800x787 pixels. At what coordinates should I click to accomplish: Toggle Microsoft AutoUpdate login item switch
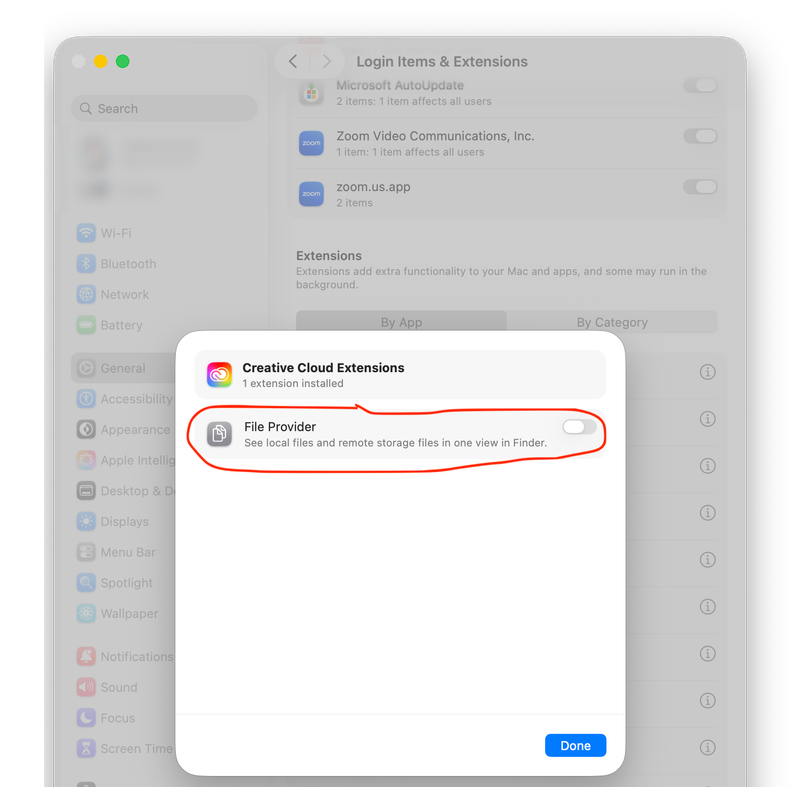(x=700, y=85)
